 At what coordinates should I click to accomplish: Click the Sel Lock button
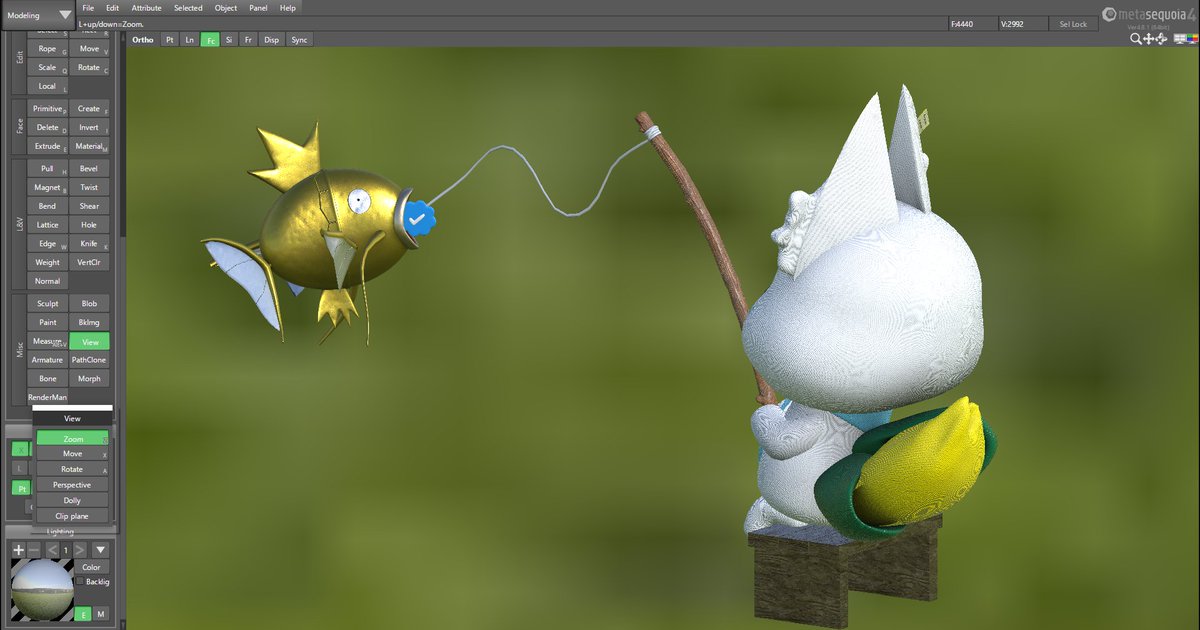point(1073,23)
